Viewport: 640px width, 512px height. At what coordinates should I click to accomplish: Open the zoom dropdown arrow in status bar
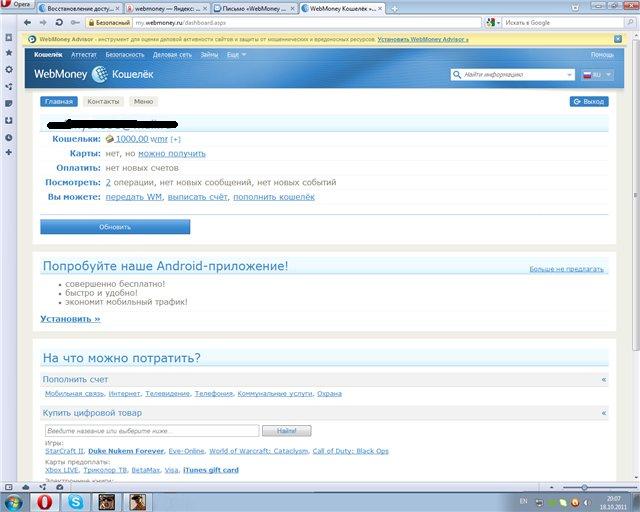tap(551, 487)
